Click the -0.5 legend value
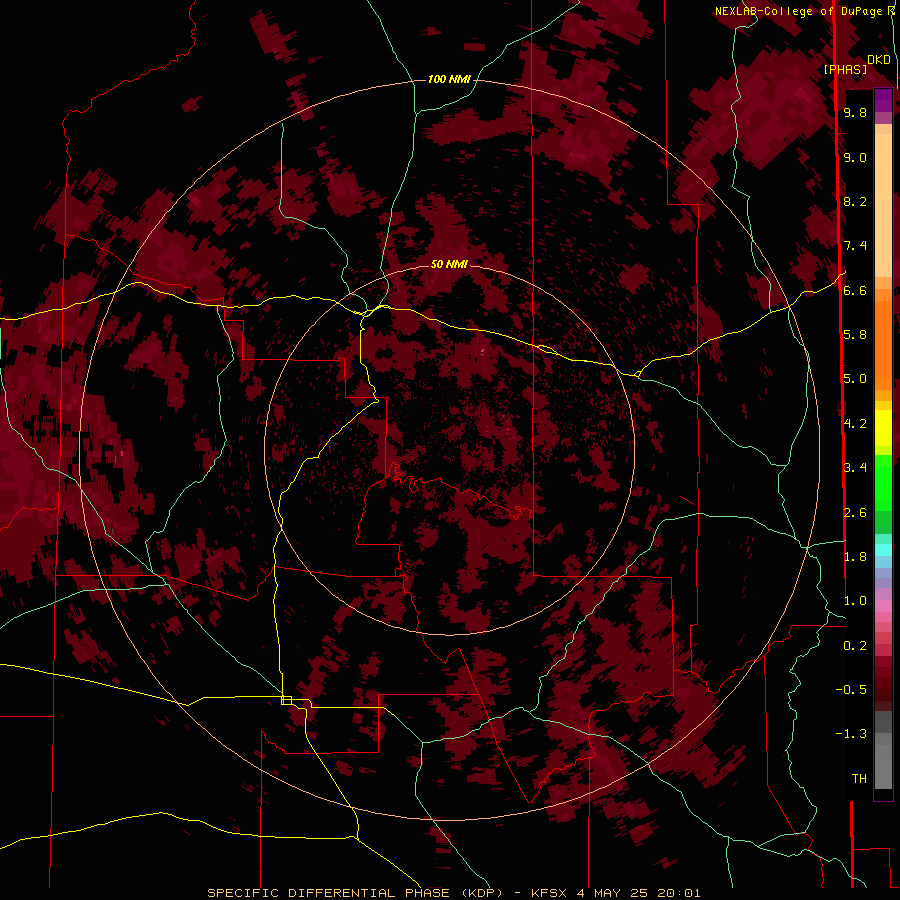The width and height of the screenshot is (900, 900). pos(851,690)
